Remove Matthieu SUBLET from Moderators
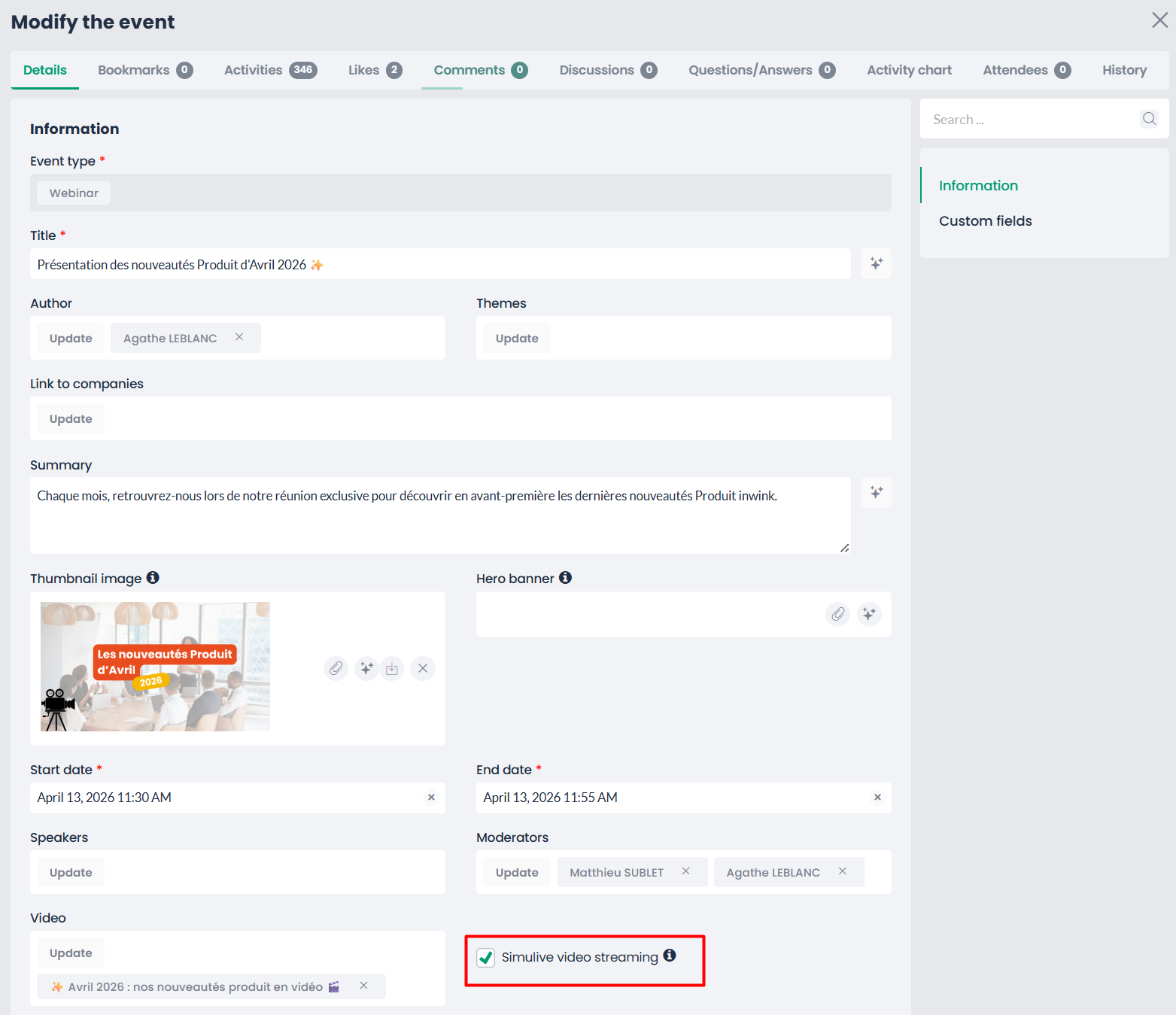 (685, 871)
